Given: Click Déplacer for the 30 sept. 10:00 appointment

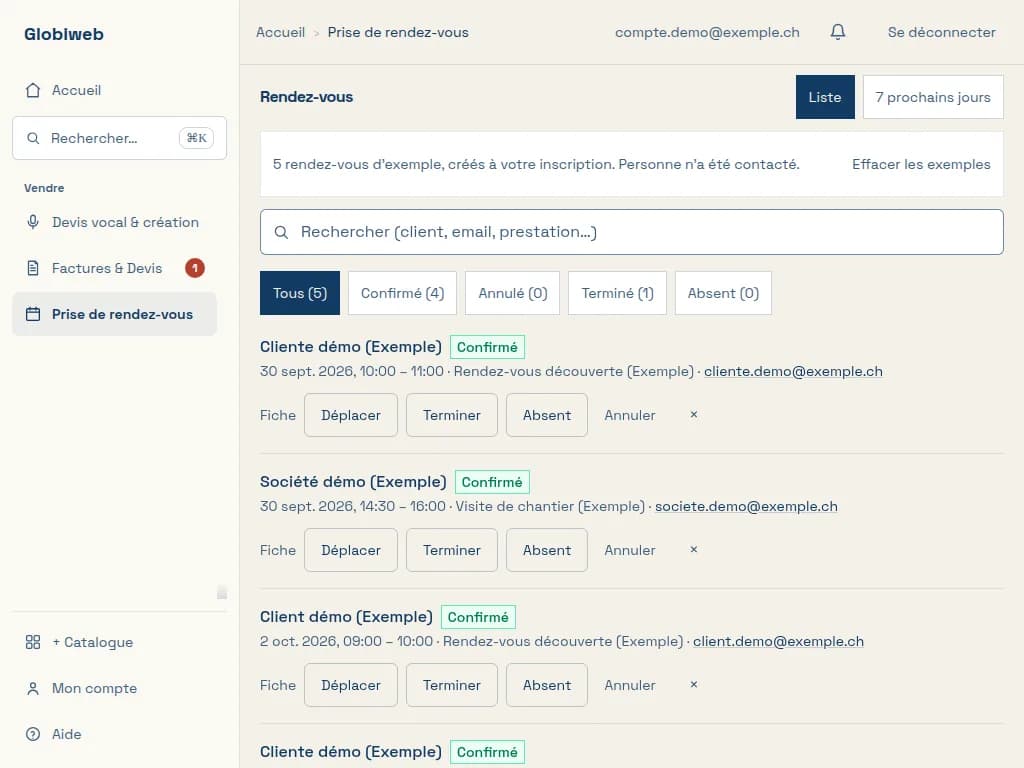Looking at the screenshot, I should click(x=351, y=415).
